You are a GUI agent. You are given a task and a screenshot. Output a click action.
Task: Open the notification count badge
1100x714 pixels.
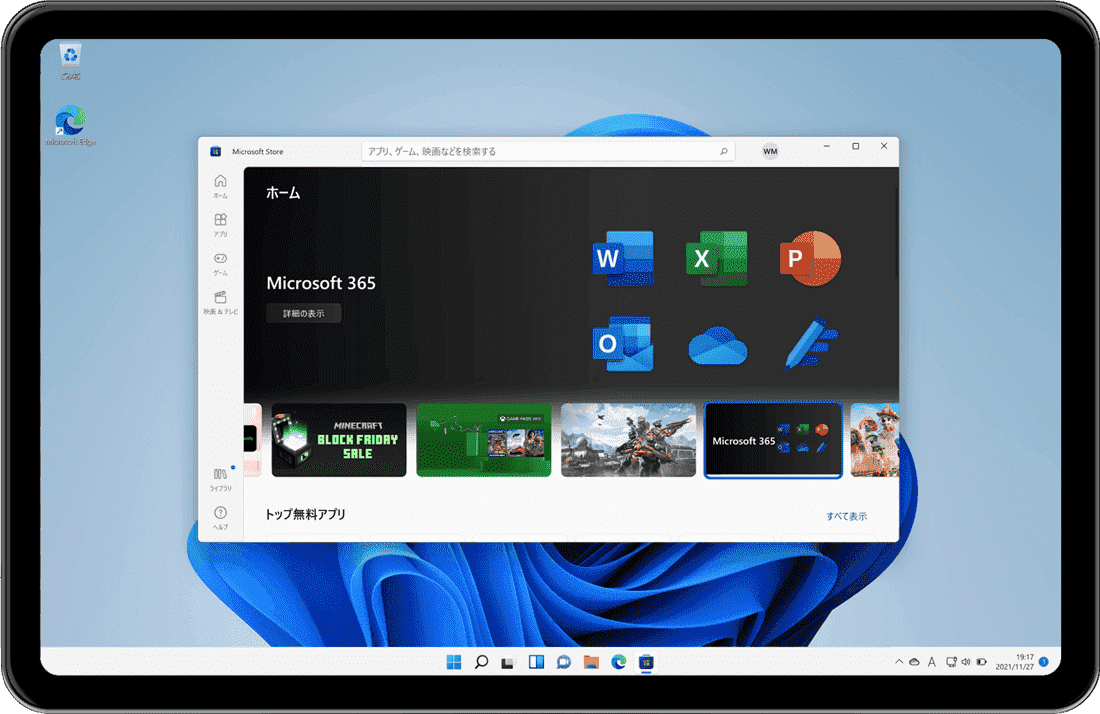click(1044, 661)
